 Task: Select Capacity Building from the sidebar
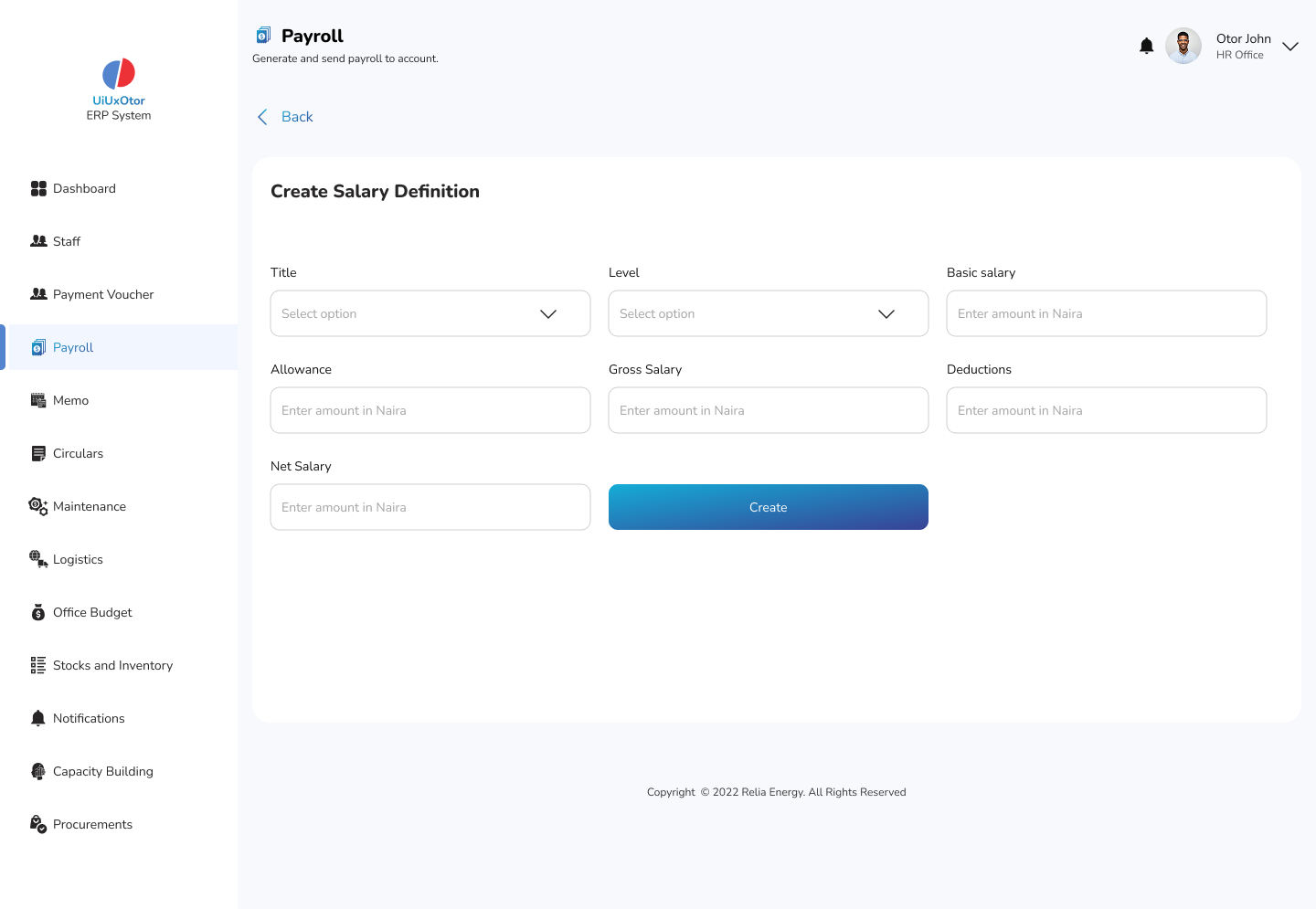click(x=102, y=771)
